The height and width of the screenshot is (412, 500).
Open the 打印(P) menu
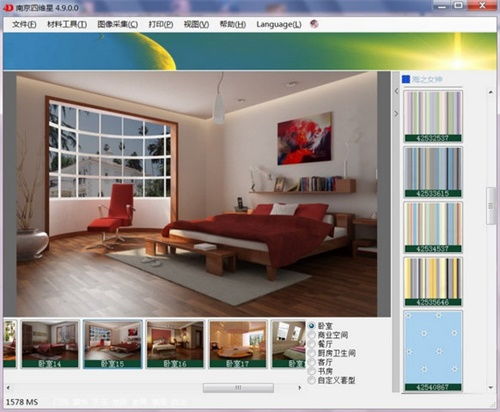click(161, 24)
